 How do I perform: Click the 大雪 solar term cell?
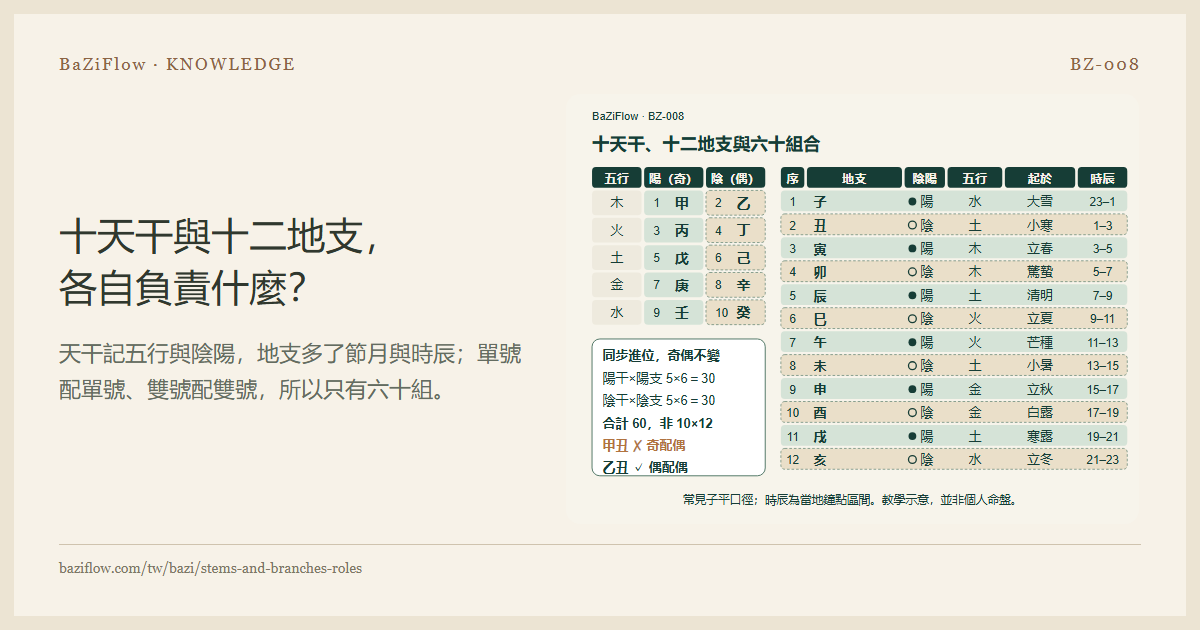[1040, 201]
